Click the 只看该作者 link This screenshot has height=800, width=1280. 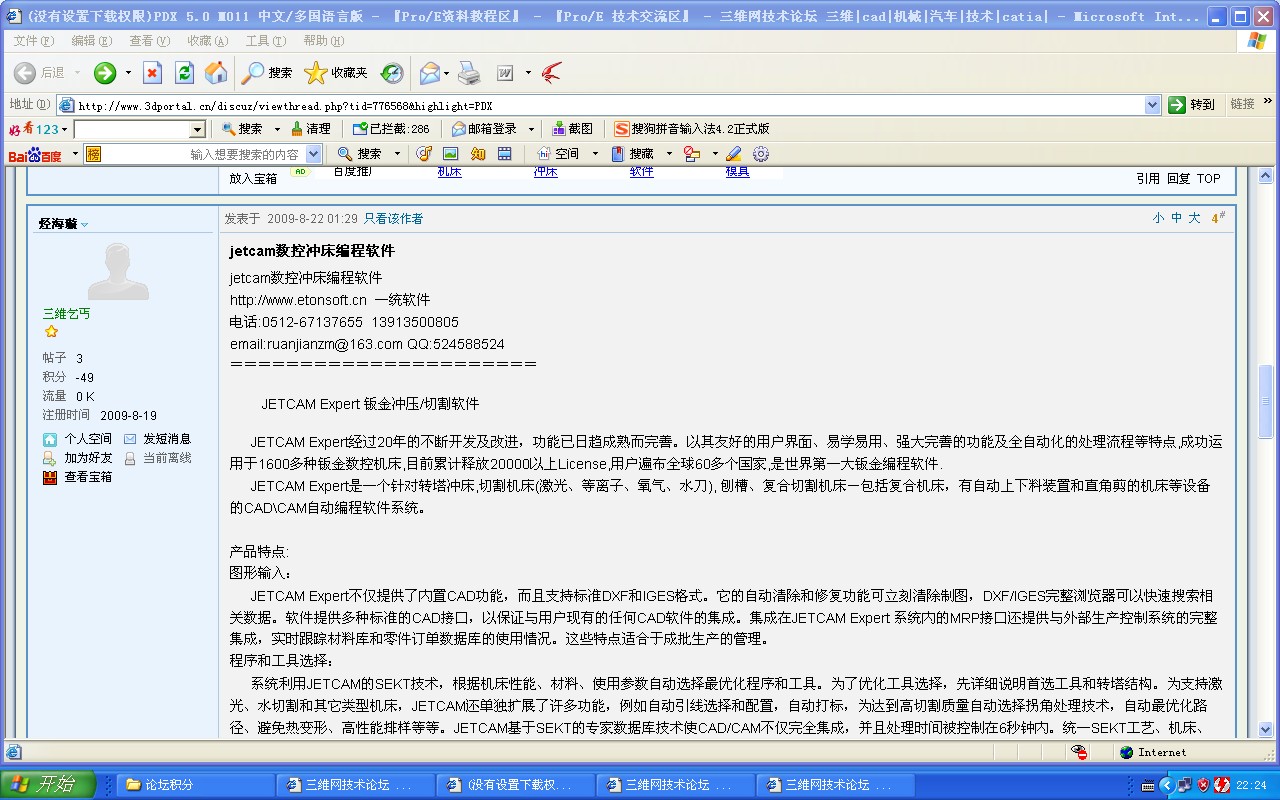coord(393,218)
